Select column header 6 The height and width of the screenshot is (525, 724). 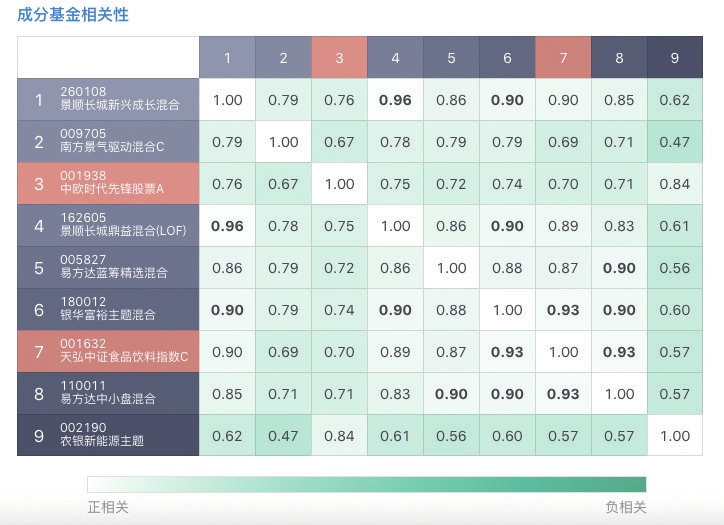(x=507, y=58)
